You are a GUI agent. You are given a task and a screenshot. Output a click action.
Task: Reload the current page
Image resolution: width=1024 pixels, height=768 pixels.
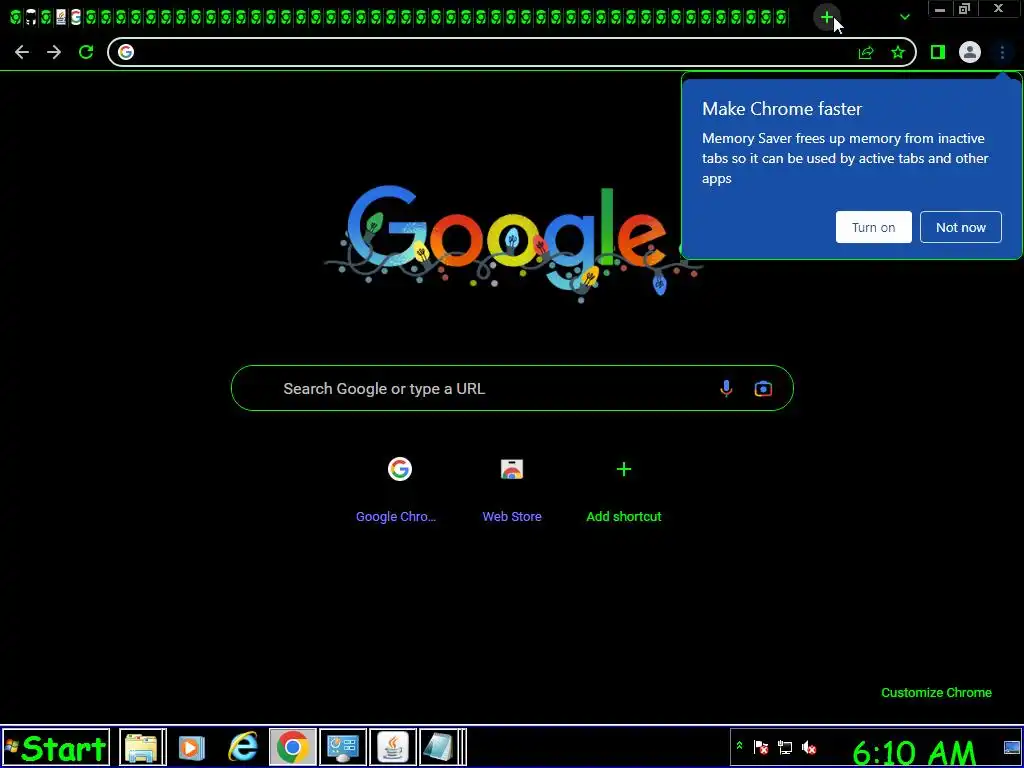pyautogui.click(x=86, y=52)
